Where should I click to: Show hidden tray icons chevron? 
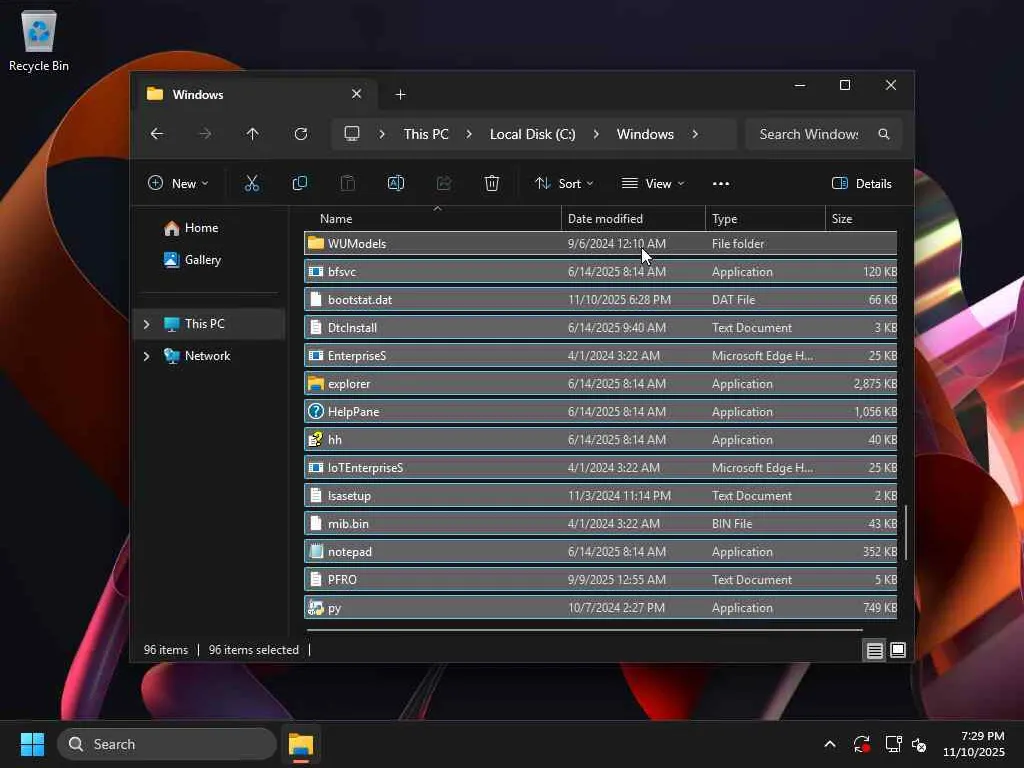829,744
